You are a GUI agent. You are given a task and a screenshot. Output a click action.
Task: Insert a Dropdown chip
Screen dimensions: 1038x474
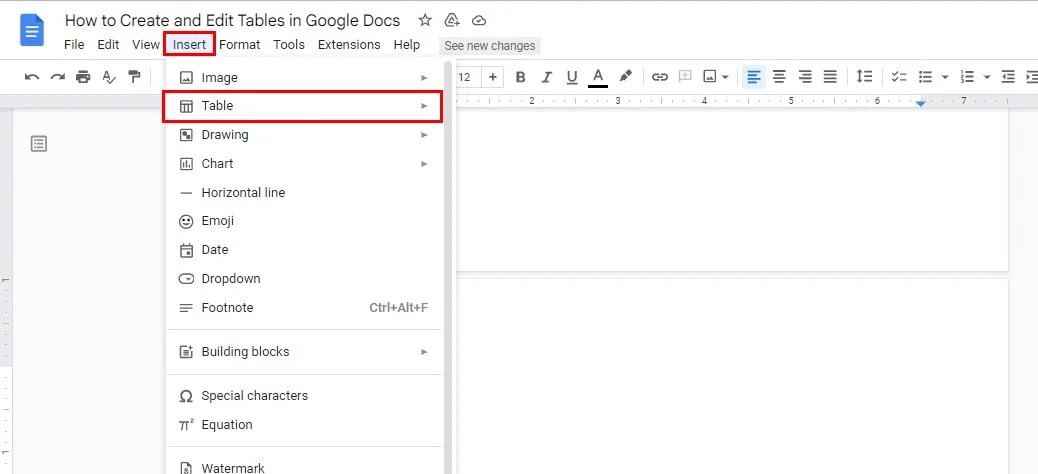pyautogui.click(x=305, y=279)
